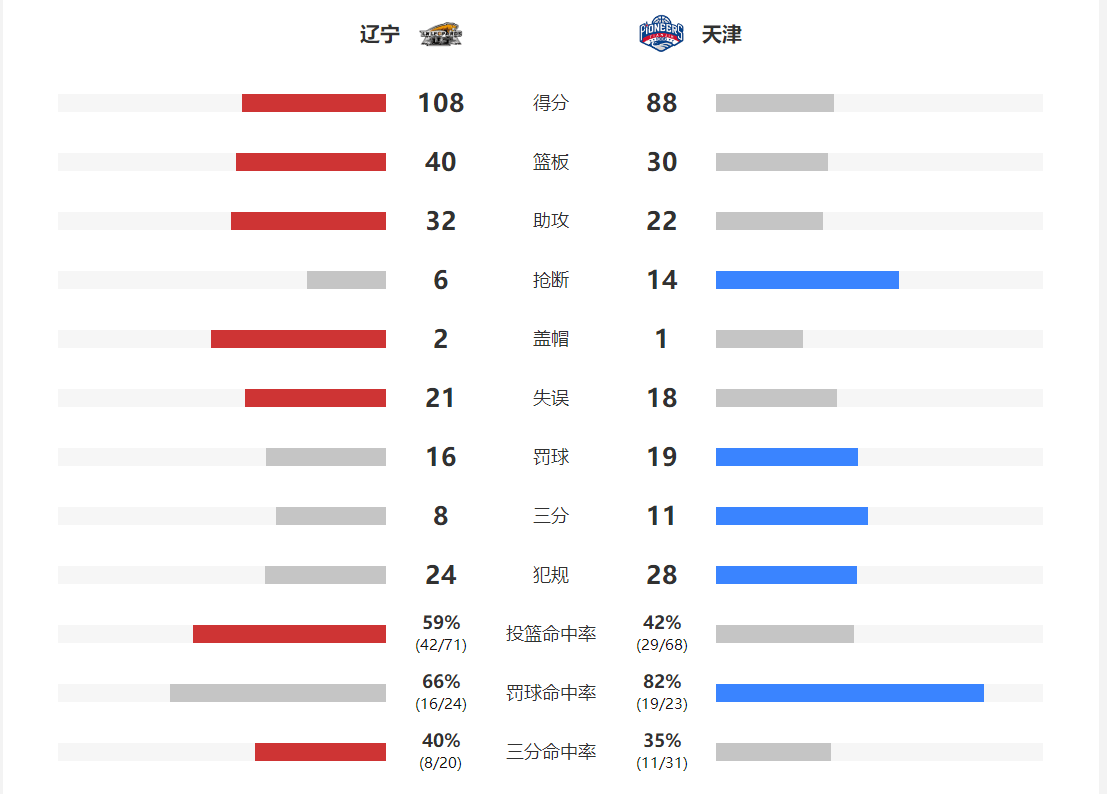Click Liaoning's 59% field goal percentage
This screenshot has height=794, width=1107.
[x=441, y=623]
